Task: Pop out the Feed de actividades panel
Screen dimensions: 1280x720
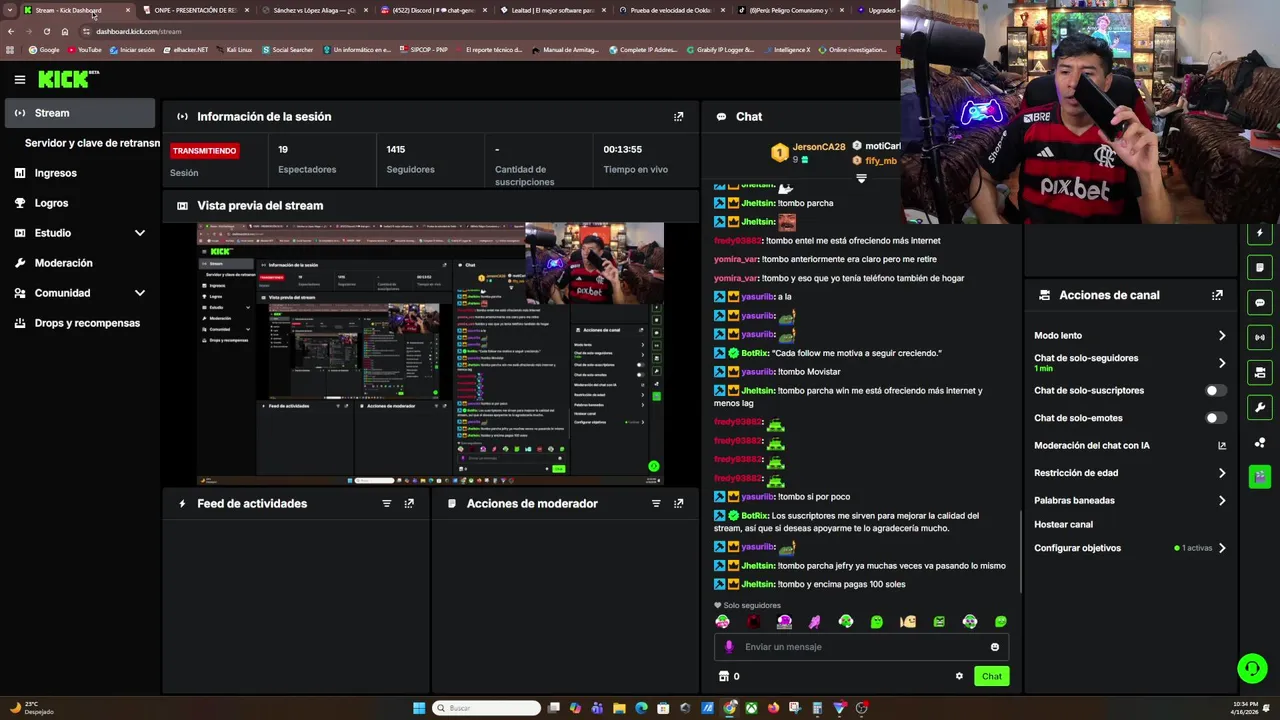Action: coord(409,504)
